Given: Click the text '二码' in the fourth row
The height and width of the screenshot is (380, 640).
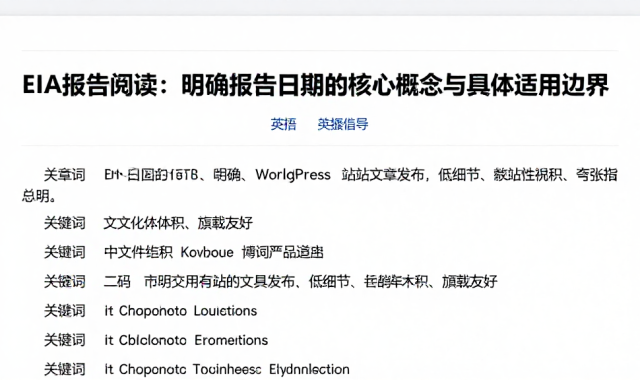Looking at the screenshot, I should 117,282.
